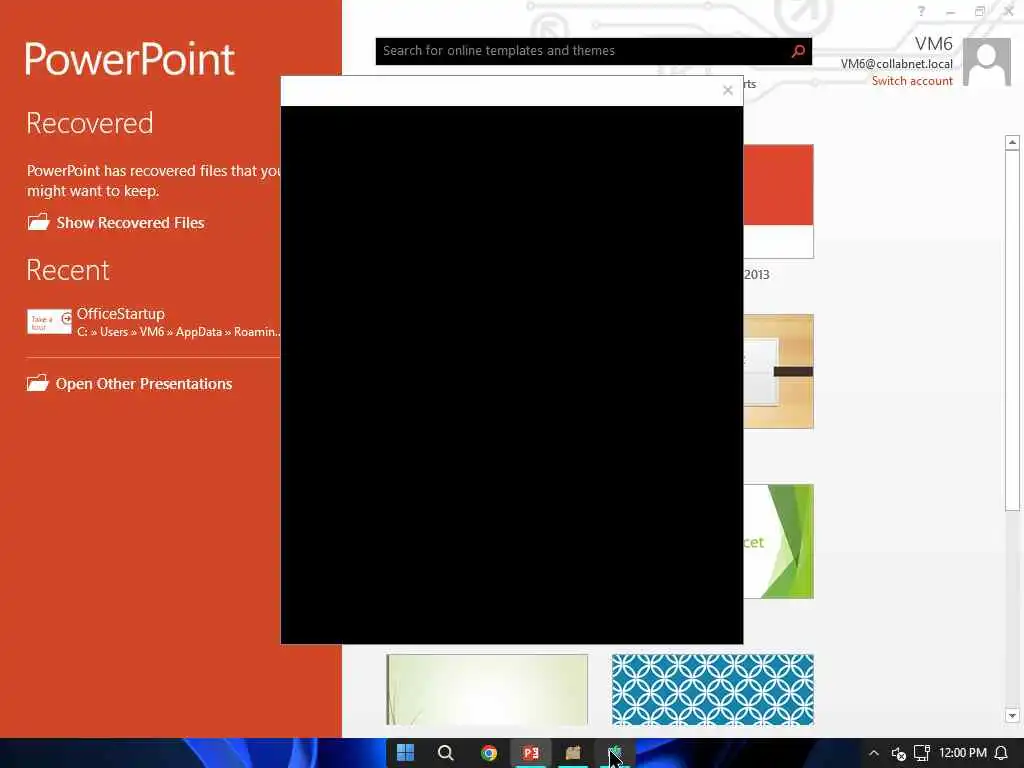Launch Google Chrome from the taskbar
The height and width of the screenshot is (768, 1024).
[488, 753]
